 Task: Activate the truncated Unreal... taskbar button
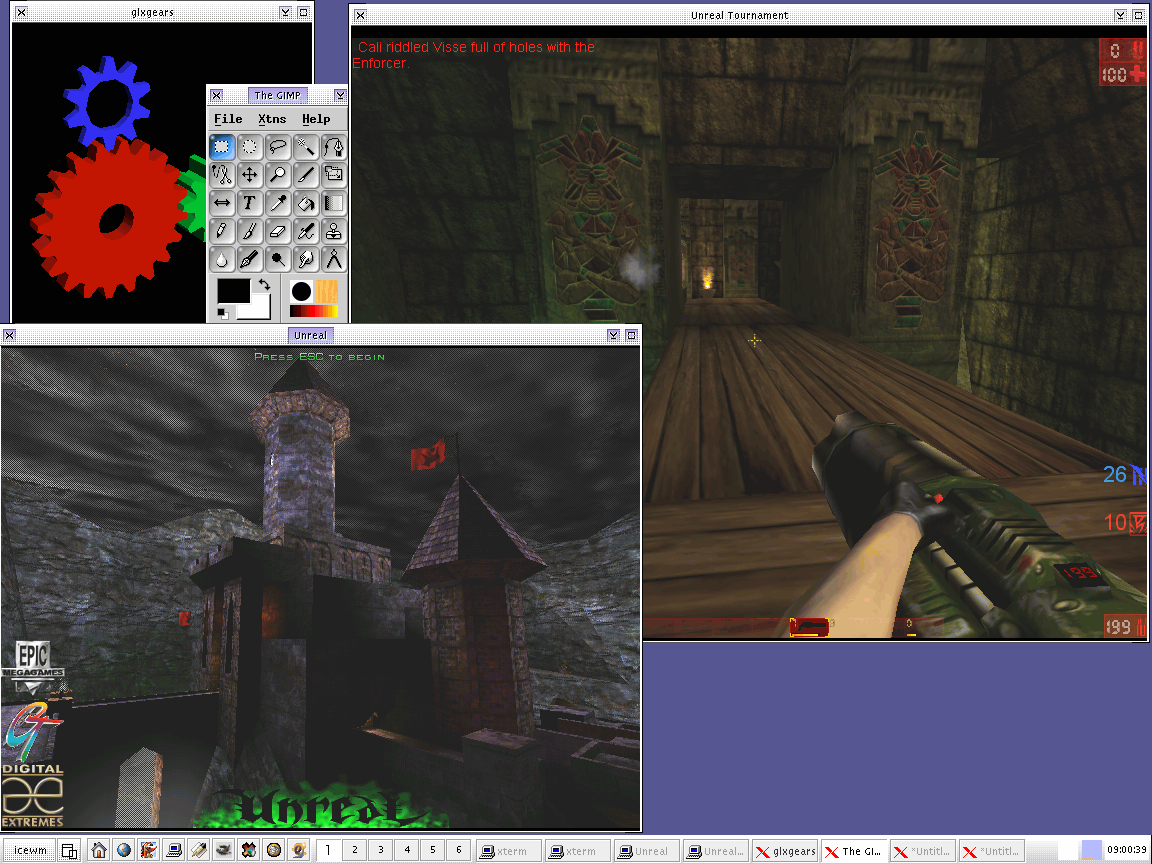[717, 851]
